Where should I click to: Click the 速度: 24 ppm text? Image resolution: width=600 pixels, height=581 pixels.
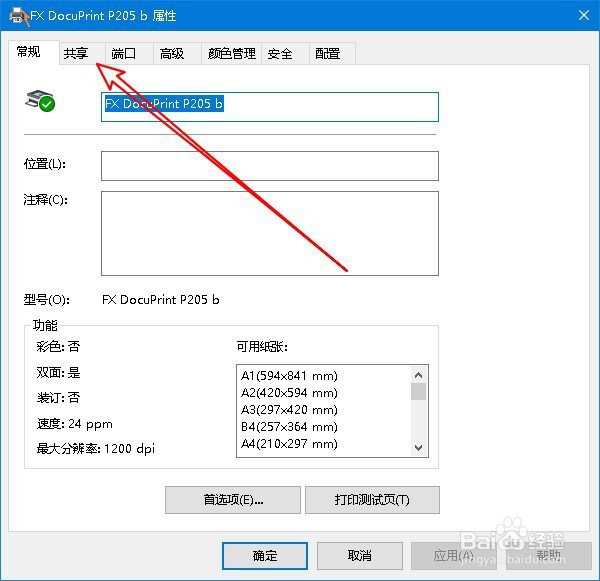pos(75,424)
